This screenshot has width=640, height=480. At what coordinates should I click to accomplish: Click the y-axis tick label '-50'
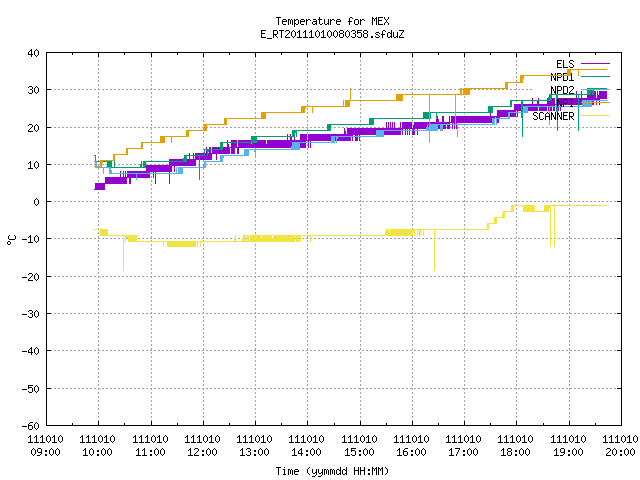31,389
